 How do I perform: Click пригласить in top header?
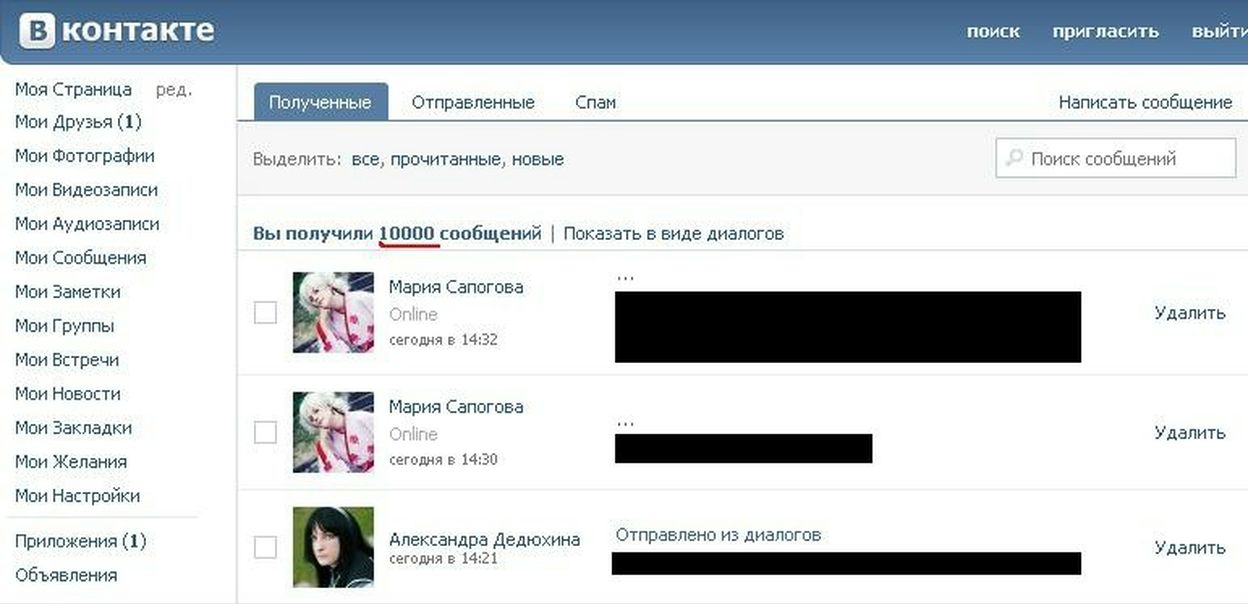click(x=1106, y=31)
